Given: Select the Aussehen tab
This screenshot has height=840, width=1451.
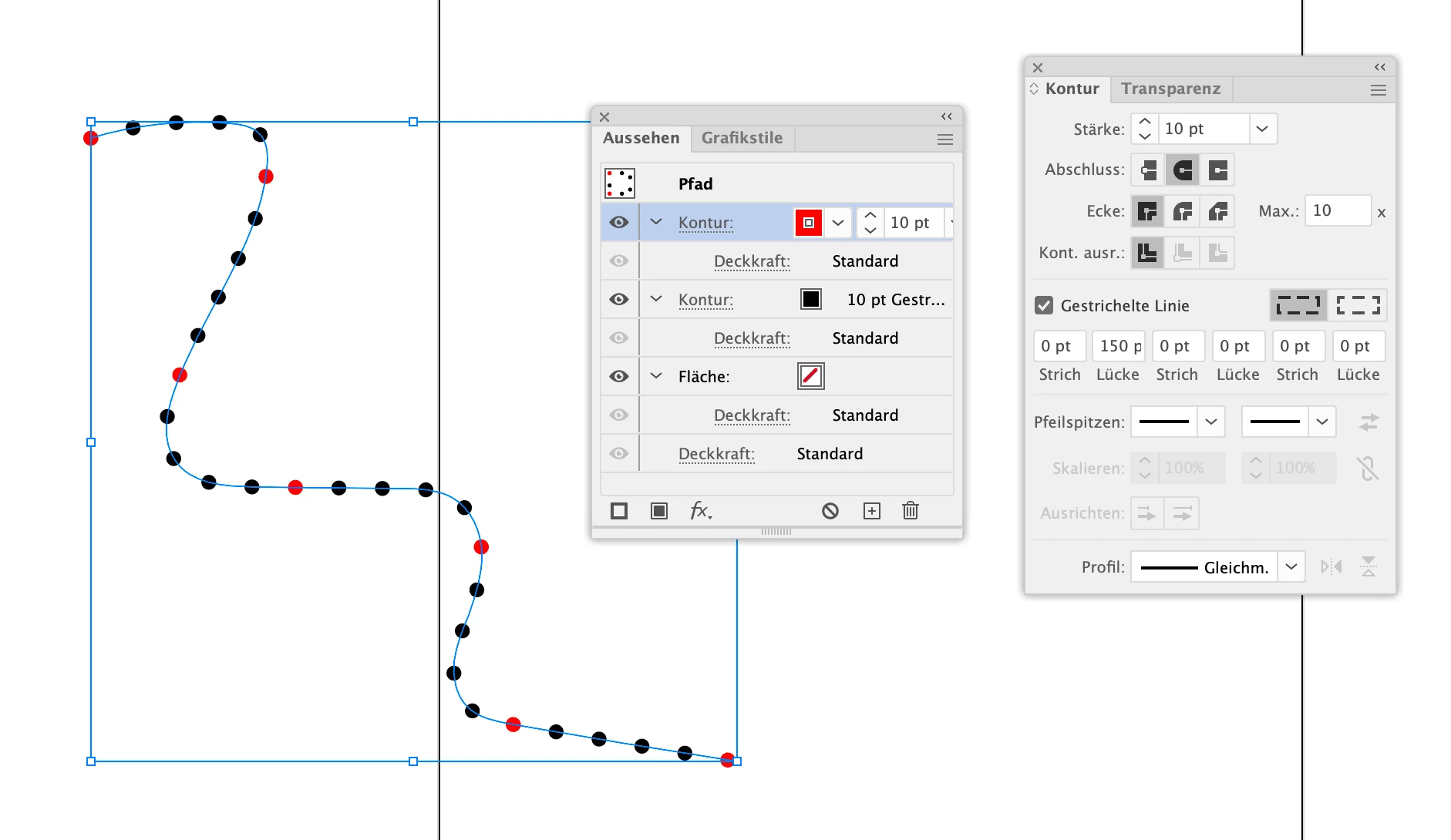Looking at the screenshot, I should (x=641, y=138).
